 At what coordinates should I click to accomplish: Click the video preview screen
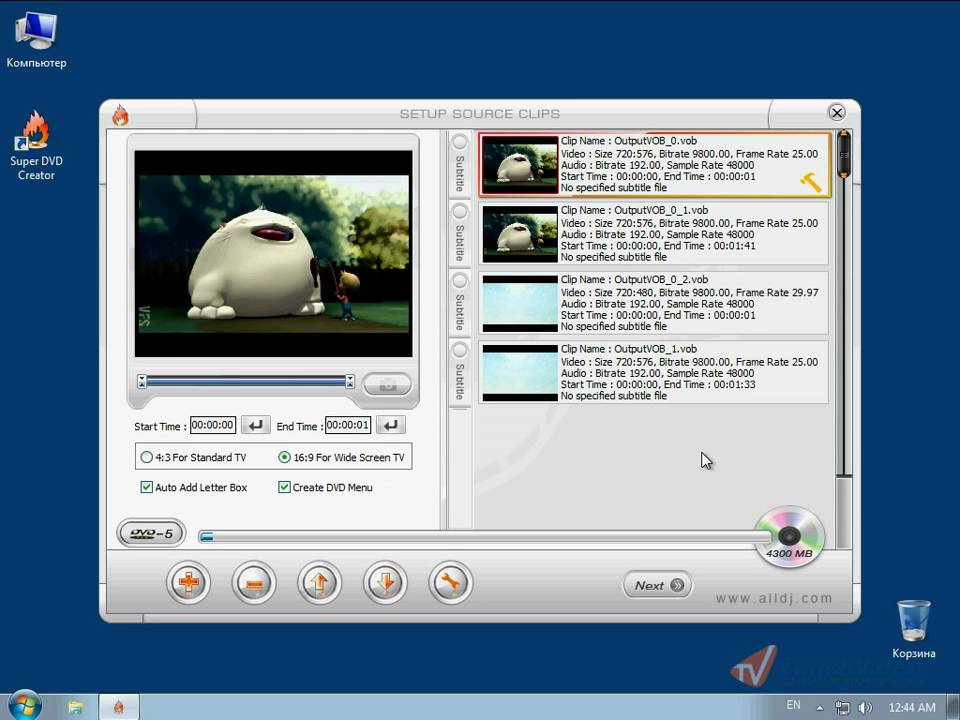(x=274, y=253)
